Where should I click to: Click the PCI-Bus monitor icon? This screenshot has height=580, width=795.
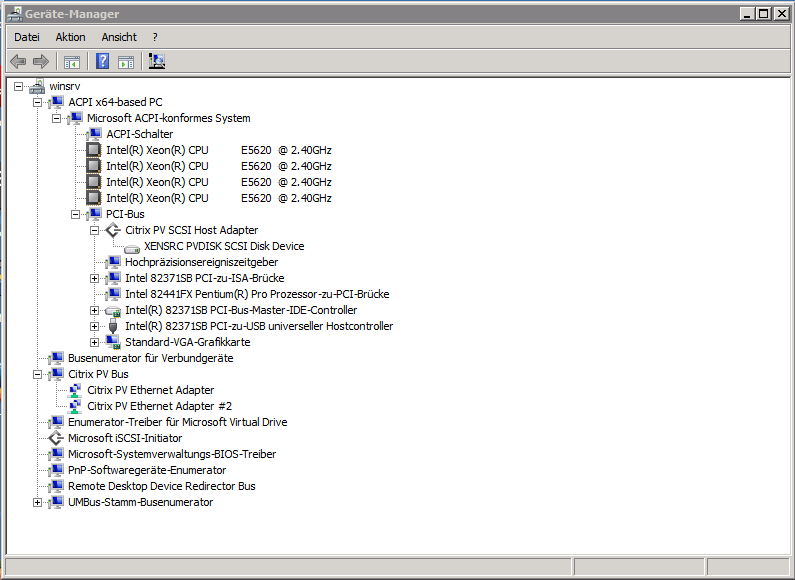pos(94,214)
